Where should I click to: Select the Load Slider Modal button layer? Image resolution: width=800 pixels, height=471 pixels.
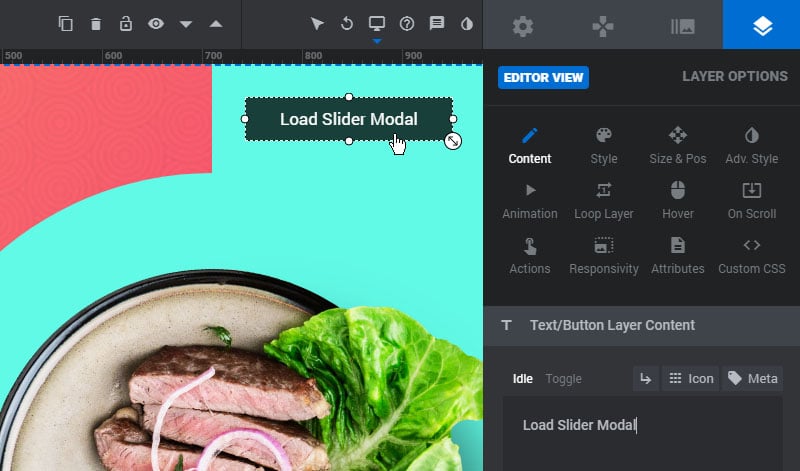[349, 119]
